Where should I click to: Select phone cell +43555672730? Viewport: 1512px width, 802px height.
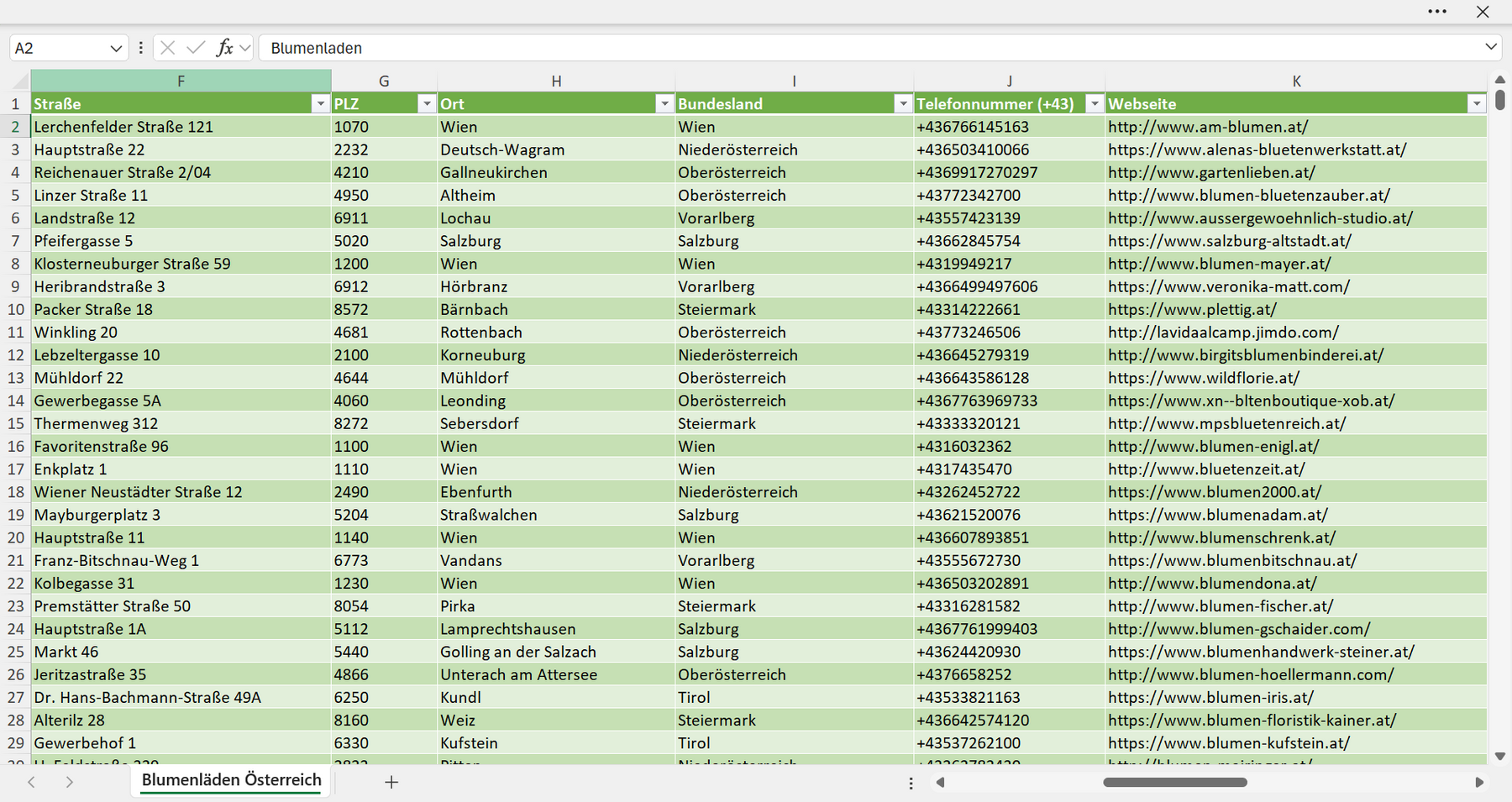pos(1009,560)
